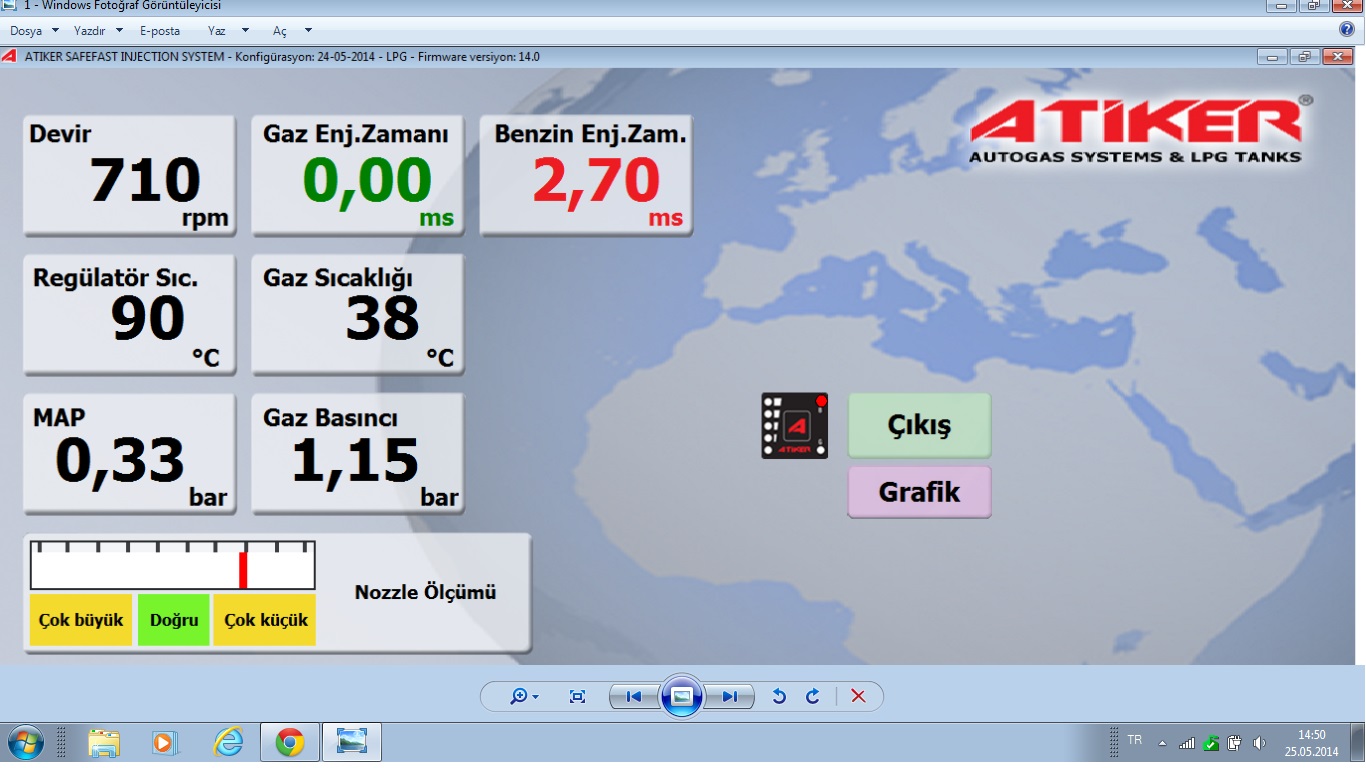Image resolution: width=1366 pixels, height=768 pixels.
Task: Open the Yazdır print menu
Action: click(x=98, y=31)
